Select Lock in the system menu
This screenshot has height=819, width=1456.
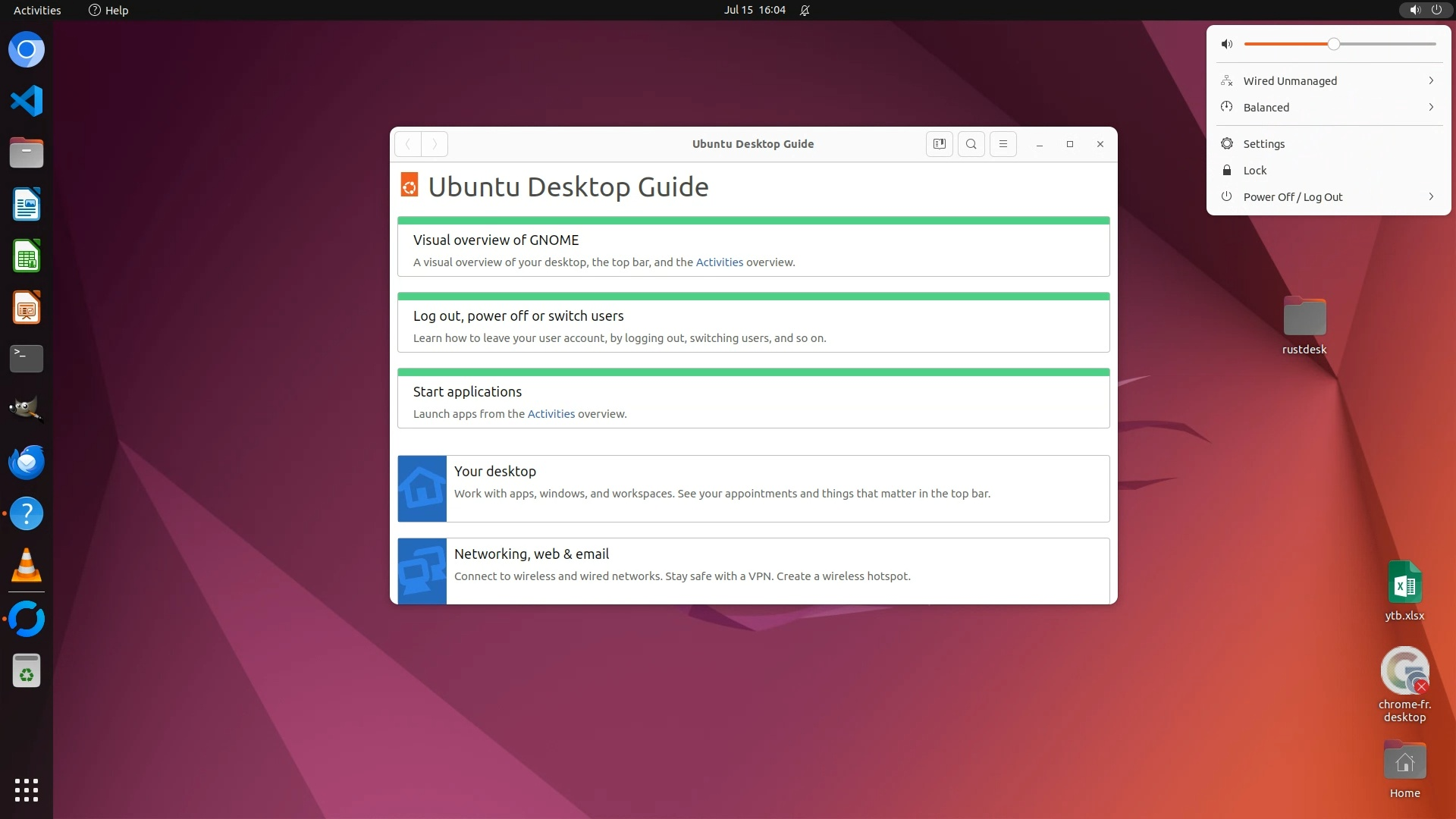[1254, 171]
